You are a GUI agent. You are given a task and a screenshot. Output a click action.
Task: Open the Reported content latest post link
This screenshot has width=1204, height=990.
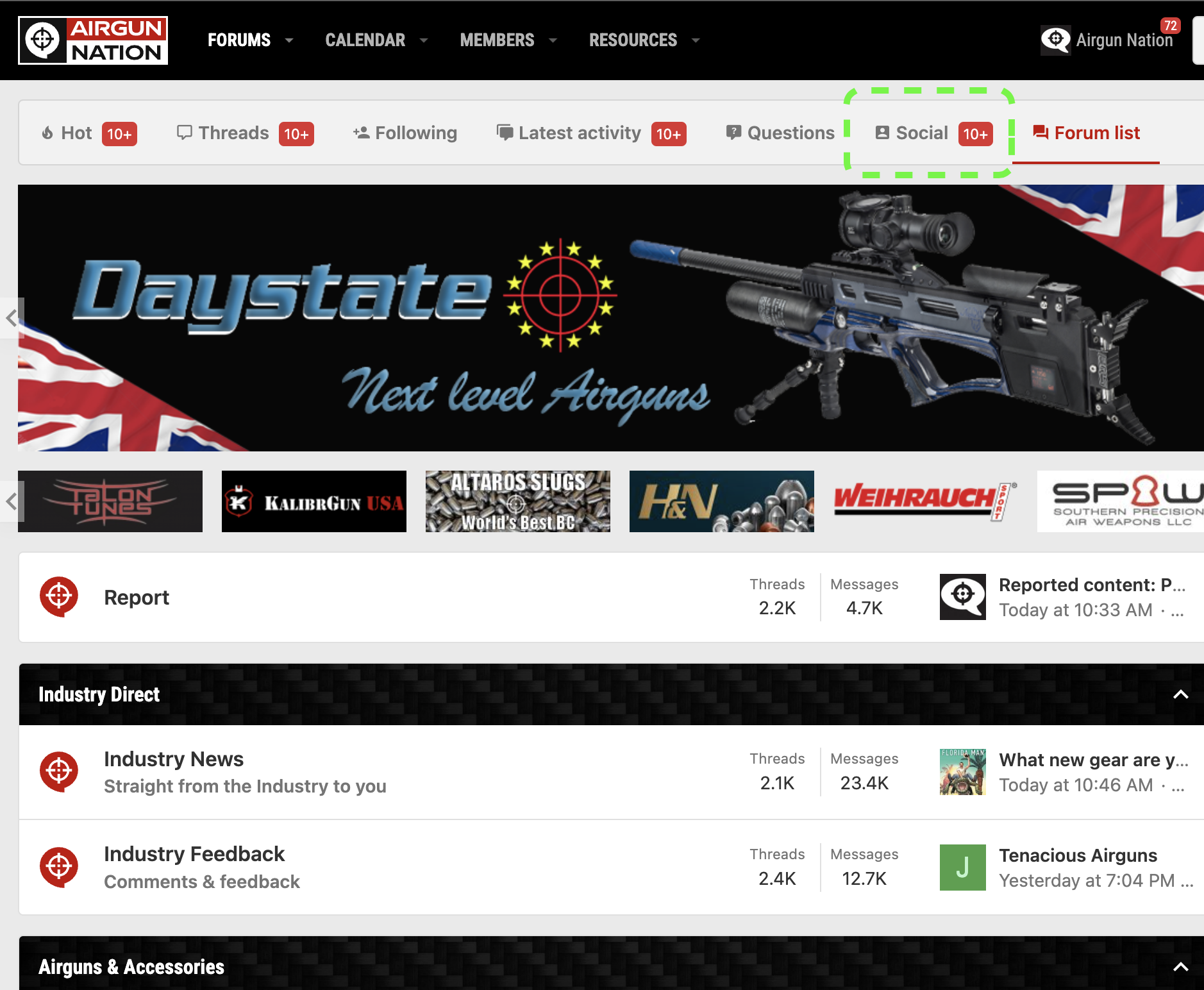click(x=1092, y=585)
